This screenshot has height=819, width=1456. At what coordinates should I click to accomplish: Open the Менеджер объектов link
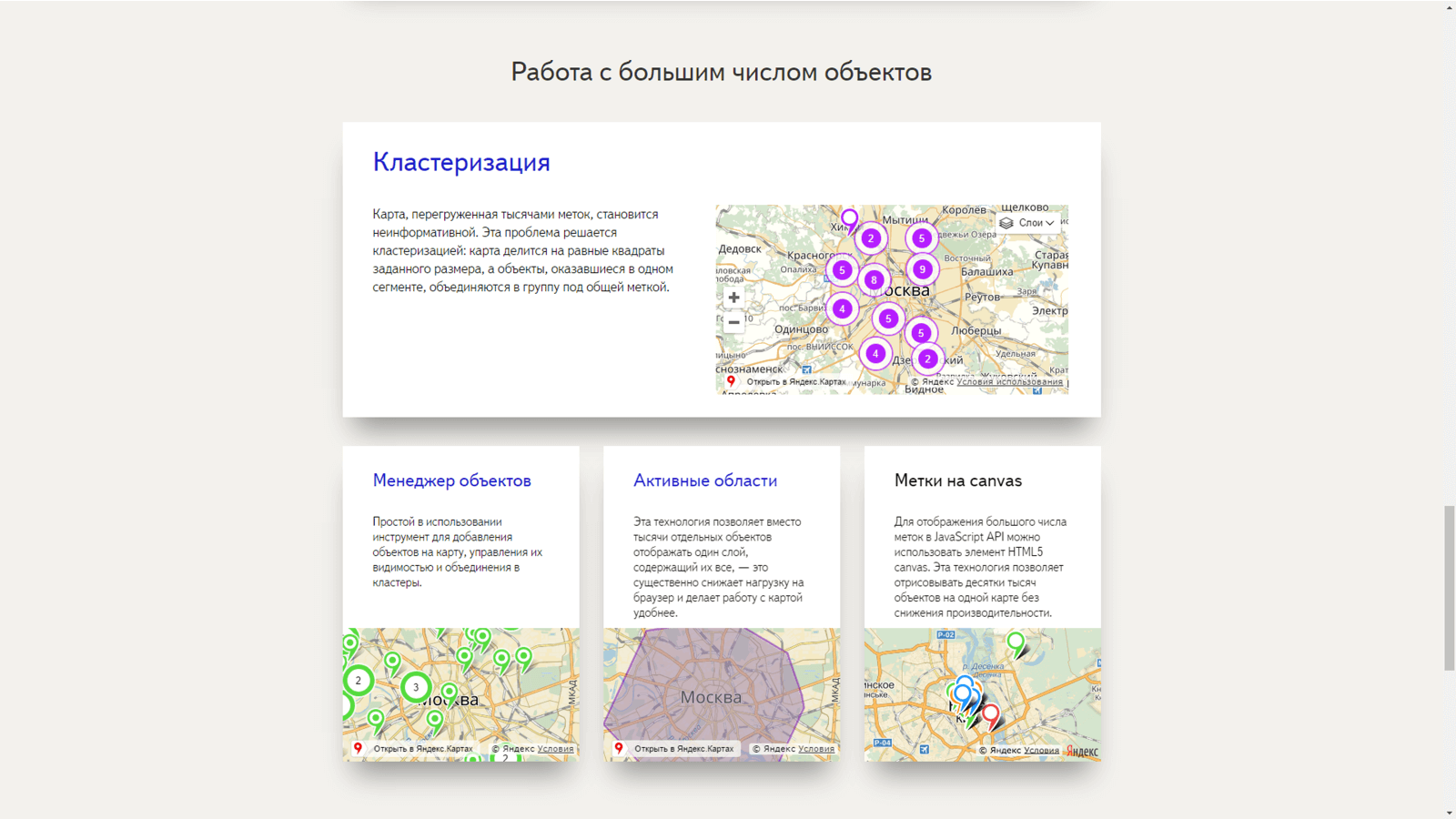click(x=451, y=480)
